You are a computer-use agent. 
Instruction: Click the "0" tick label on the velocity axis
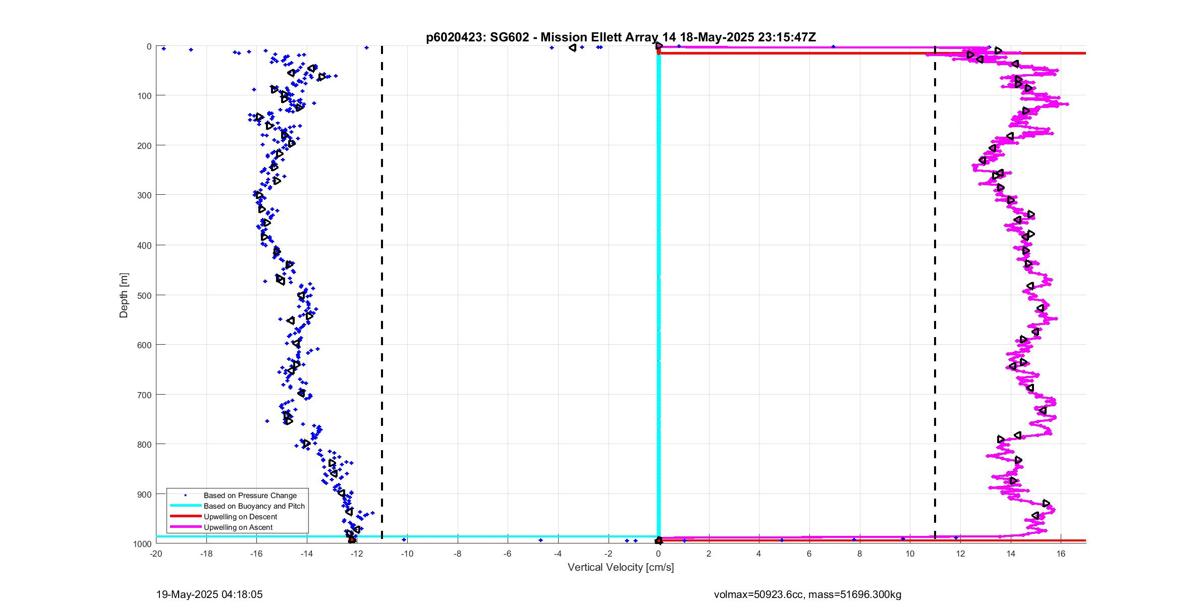[658, 552]
